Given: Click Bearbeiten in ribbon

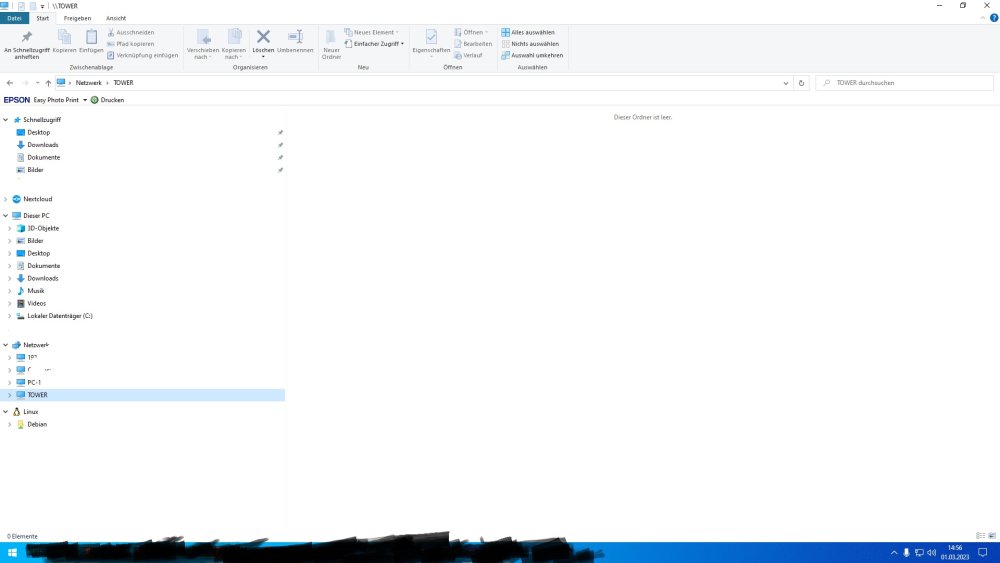Looking at the screenshot, I should [473, 43].
